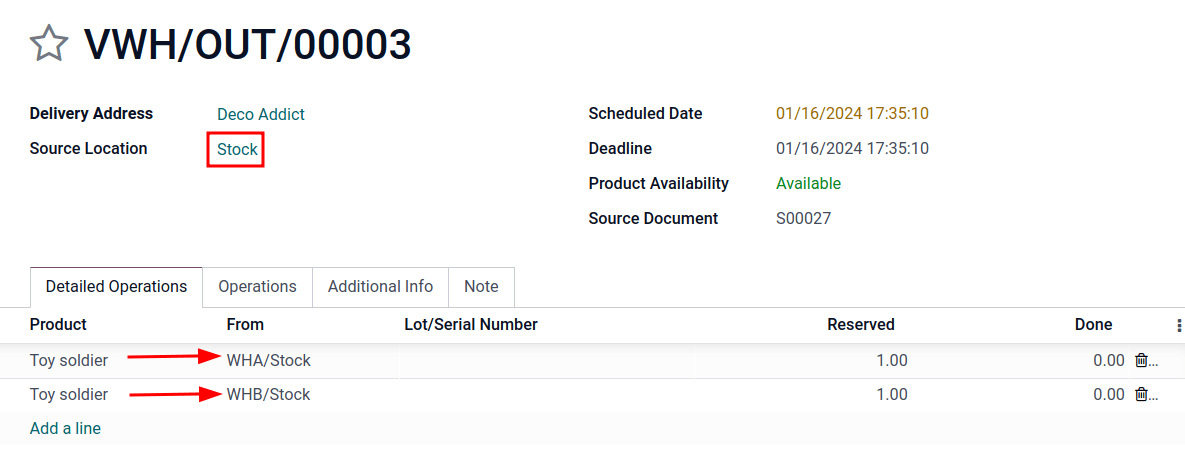
Task: Click Source Document value S00027
Action: [x=803, y=218]
